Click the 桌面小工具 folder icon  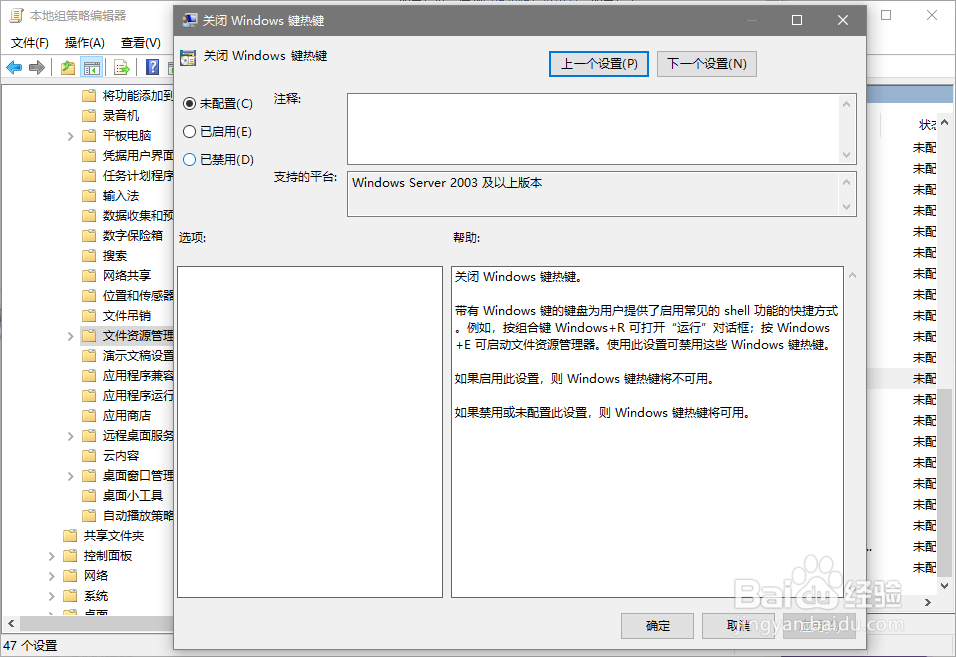[89, 495]
